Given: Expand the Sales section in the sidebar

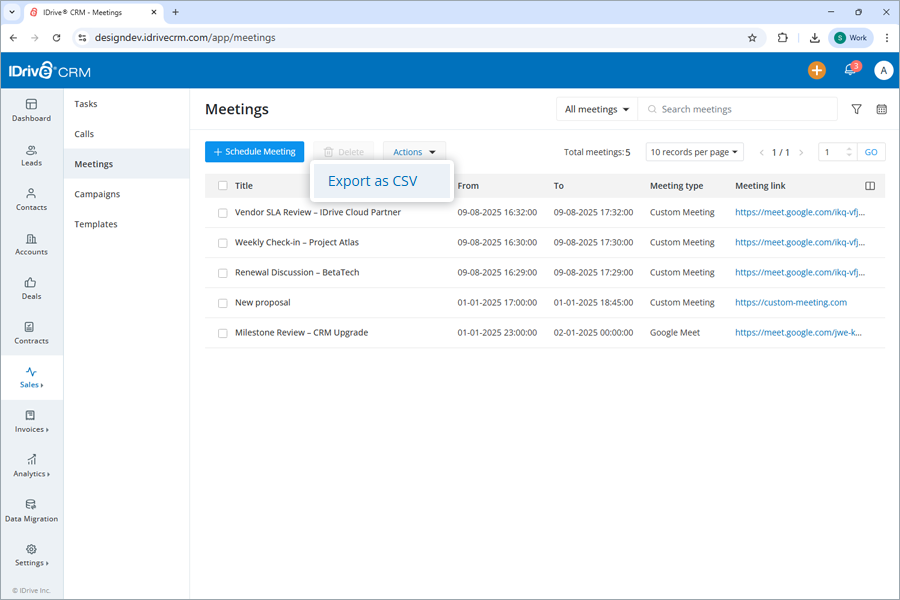Looking at the screenshot, I should pyautogui.click(x=31, y=378).
